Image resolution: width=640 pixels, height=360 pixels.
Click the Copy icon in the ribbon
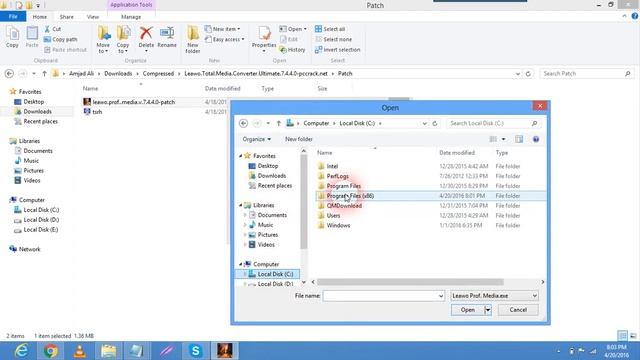pyautogui.click(x=12, y=37)
